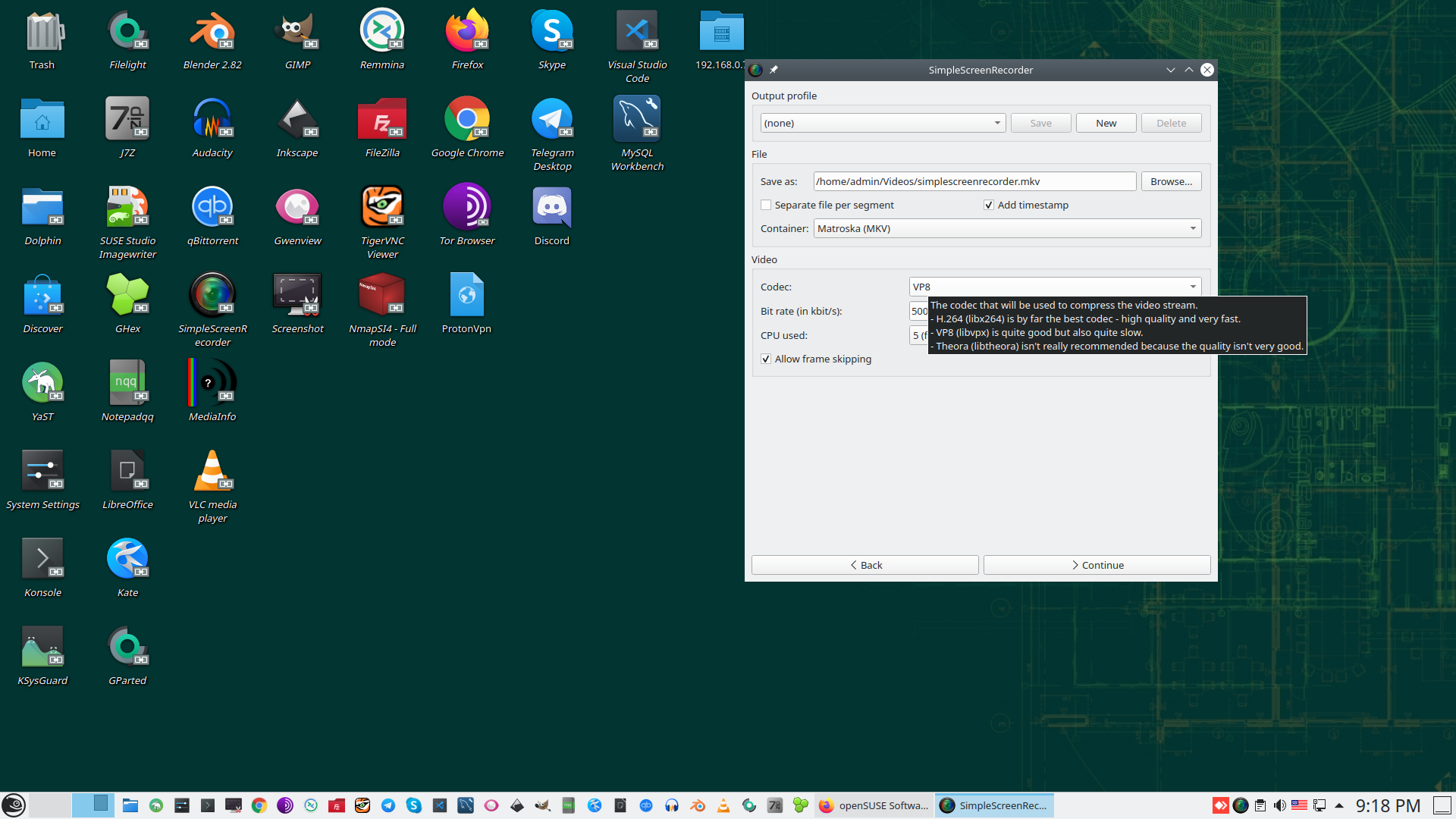Open the Container Matroska dropdown
The width and height of the screenshot is (1456, 819).
[1007, 229]
